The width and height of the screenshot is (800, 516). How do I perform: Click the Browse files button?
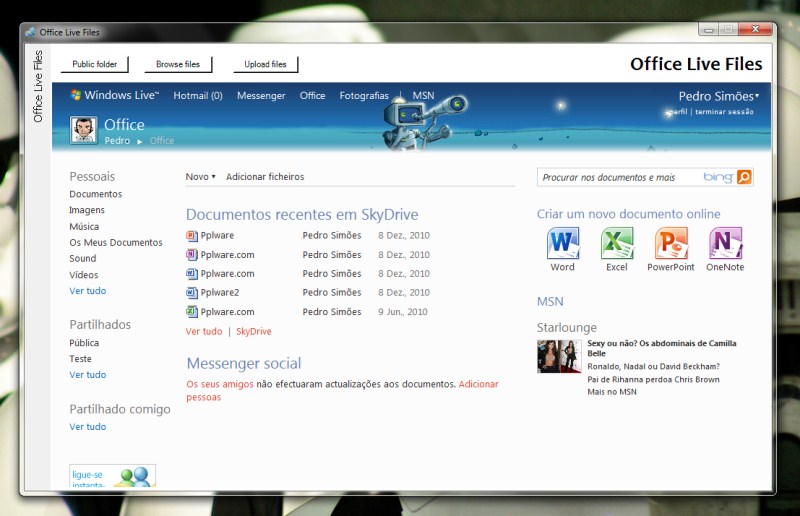pyautogui.click(x=178, y=64)
